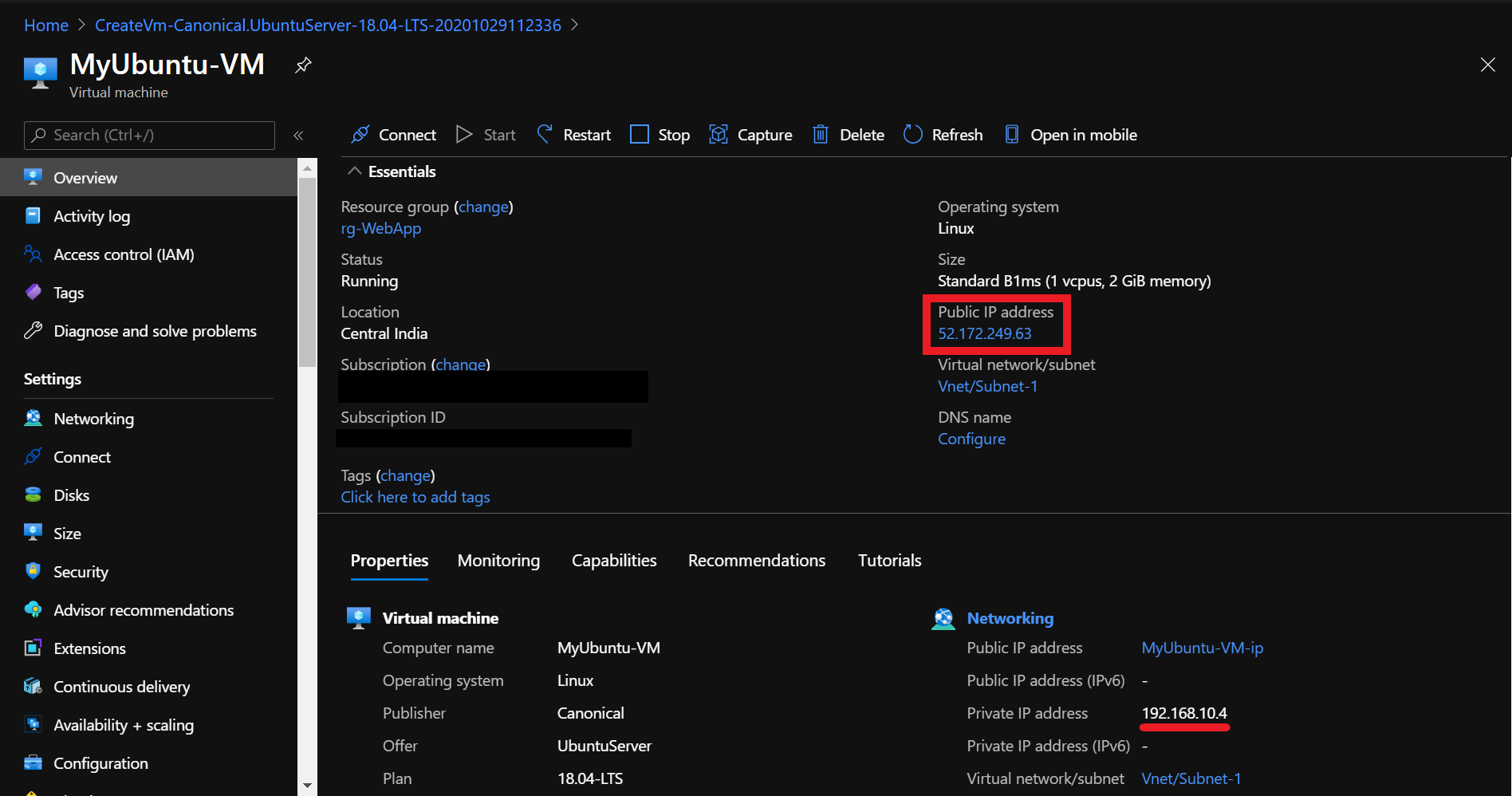Click the Disks icon in sidebar

point(33,495)
